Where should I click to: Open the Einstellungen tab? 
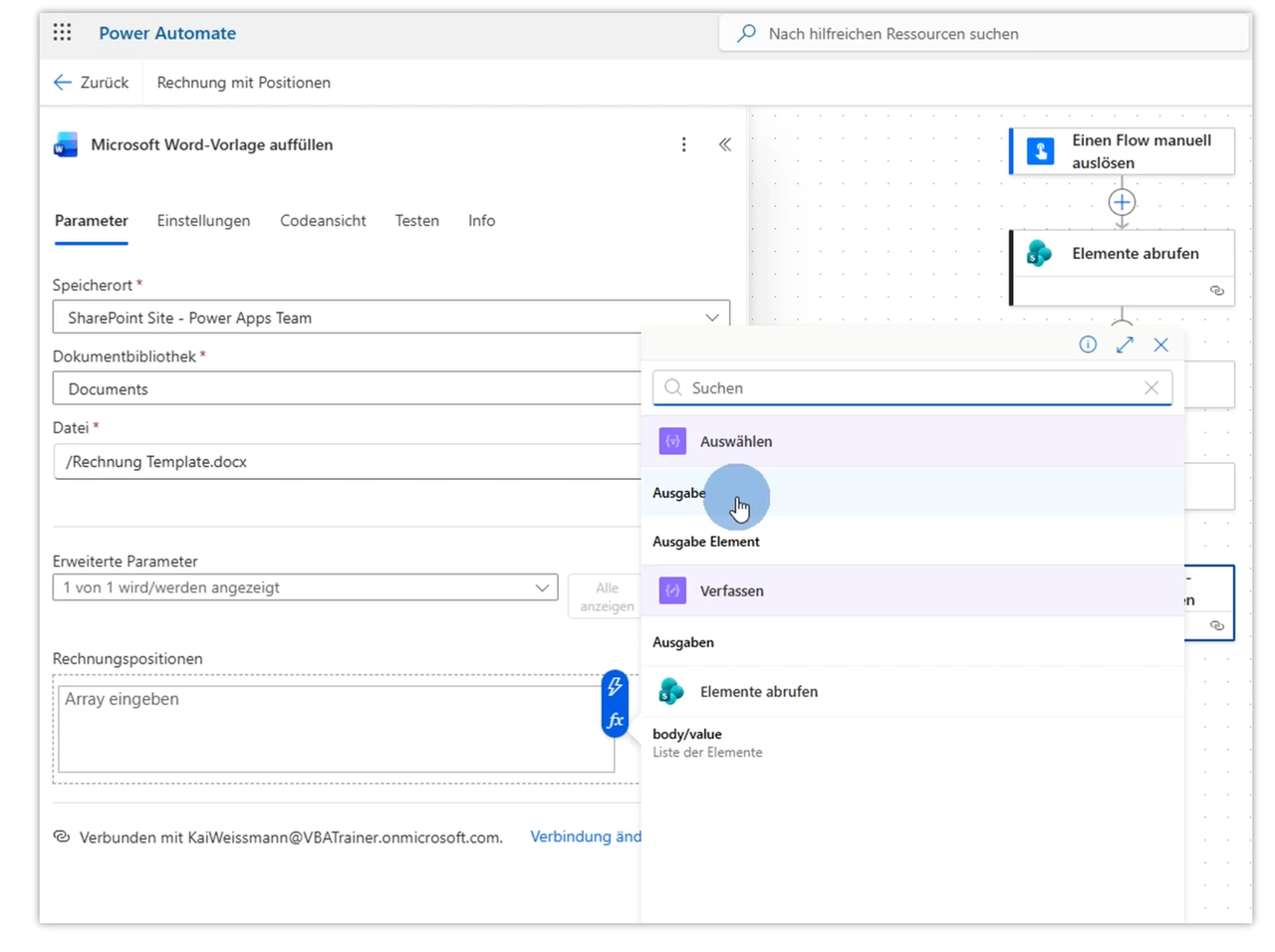click(203, 221)
